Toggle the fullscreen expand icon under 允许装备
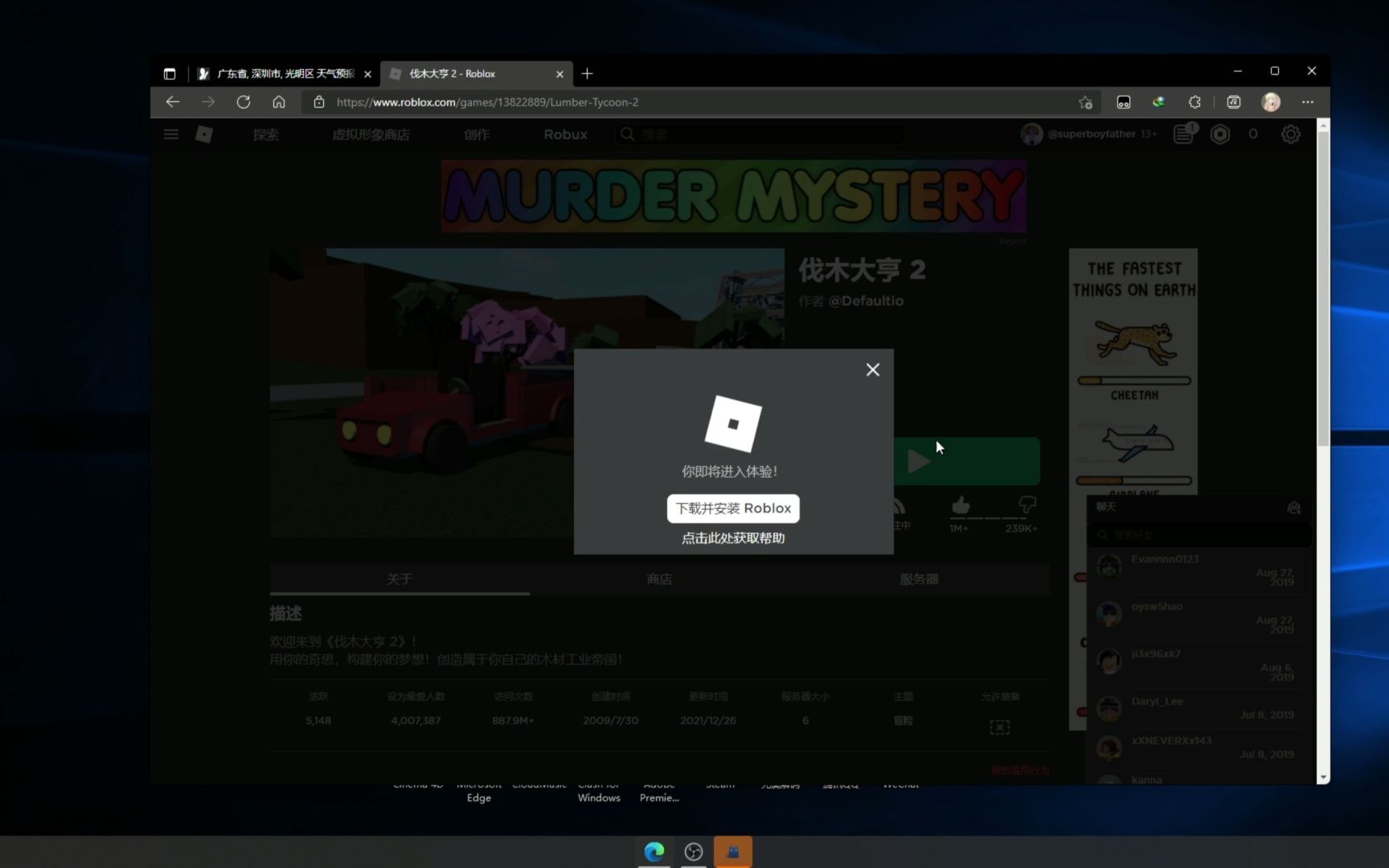 999,727
